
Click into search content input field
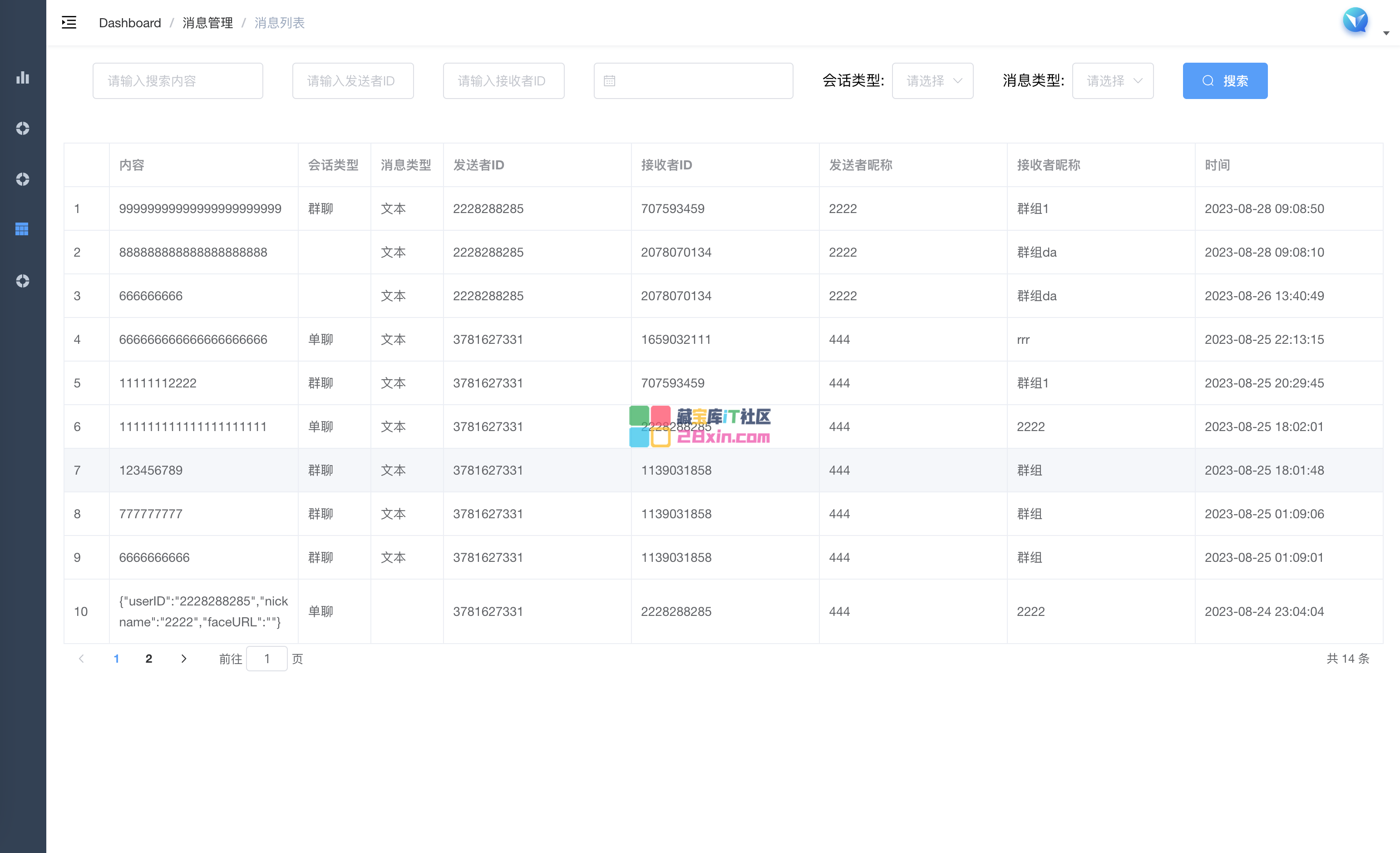tap(177, 81)
